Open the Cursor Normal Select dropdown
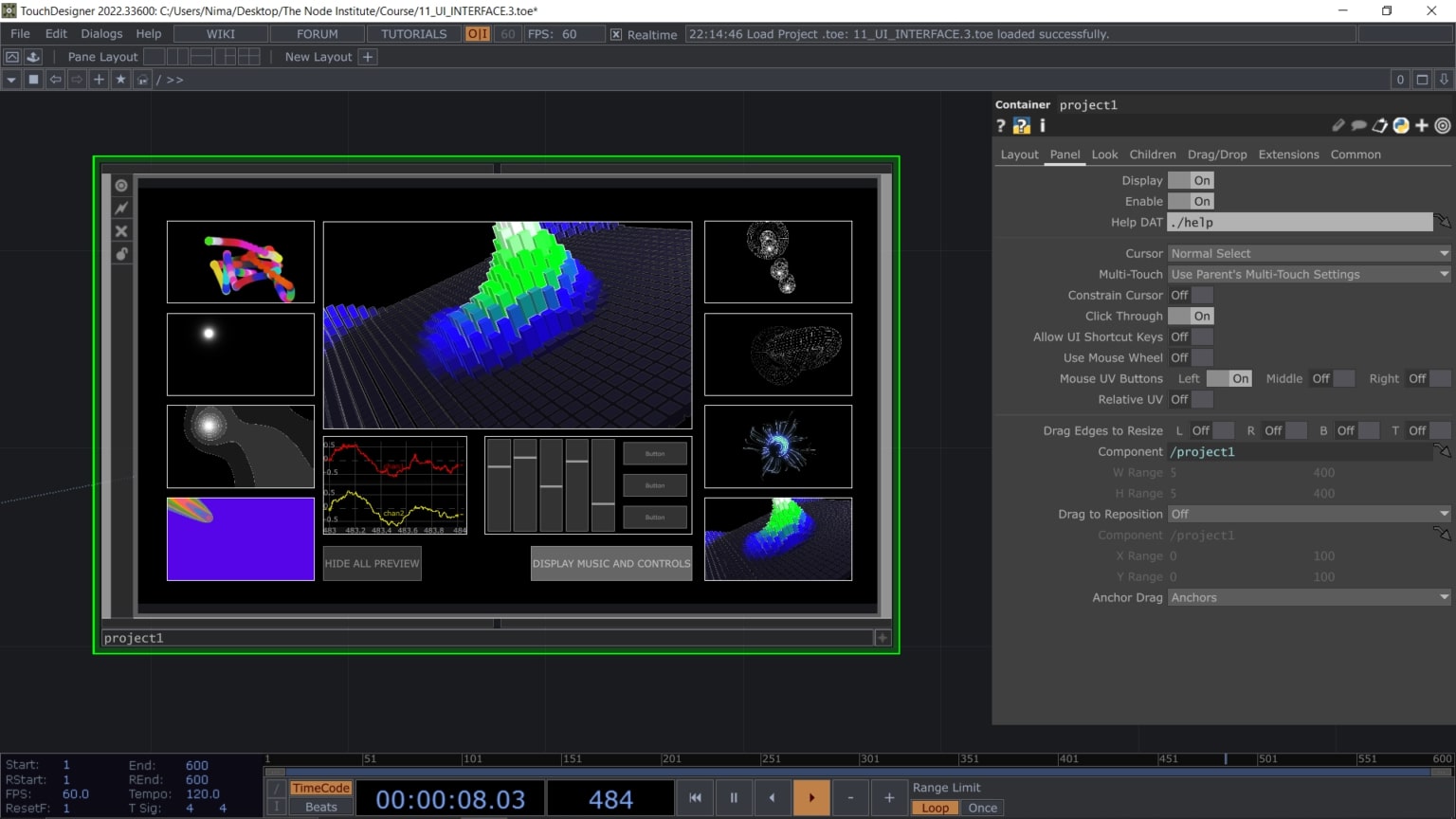Image resolution: width=1456 pixels, height=819 pixels. click(x=1308, y=253)
